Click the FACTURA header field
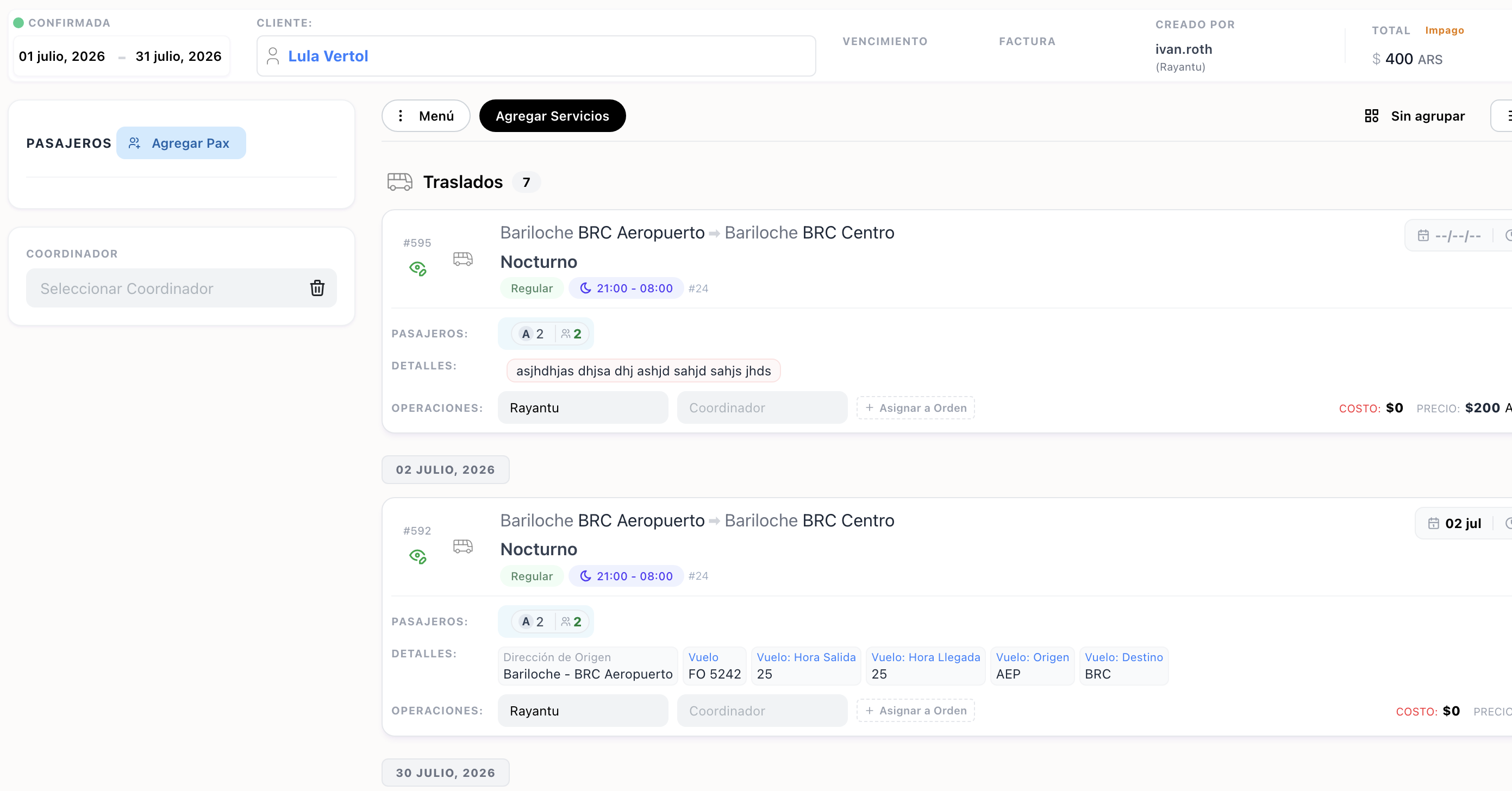Screen dimensions: 1512x791 pyautogui.click(x=1027, y=42)
